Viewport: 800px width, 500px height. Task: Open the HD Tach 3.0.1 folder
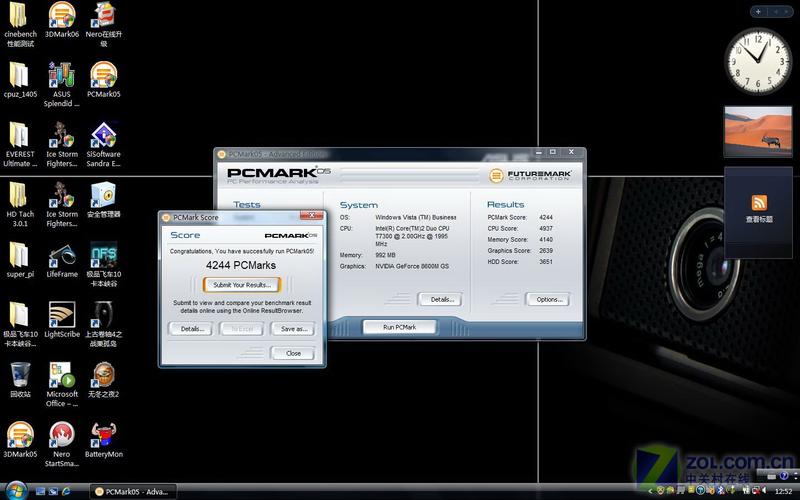pyautogui.click(x=19, y=205)
